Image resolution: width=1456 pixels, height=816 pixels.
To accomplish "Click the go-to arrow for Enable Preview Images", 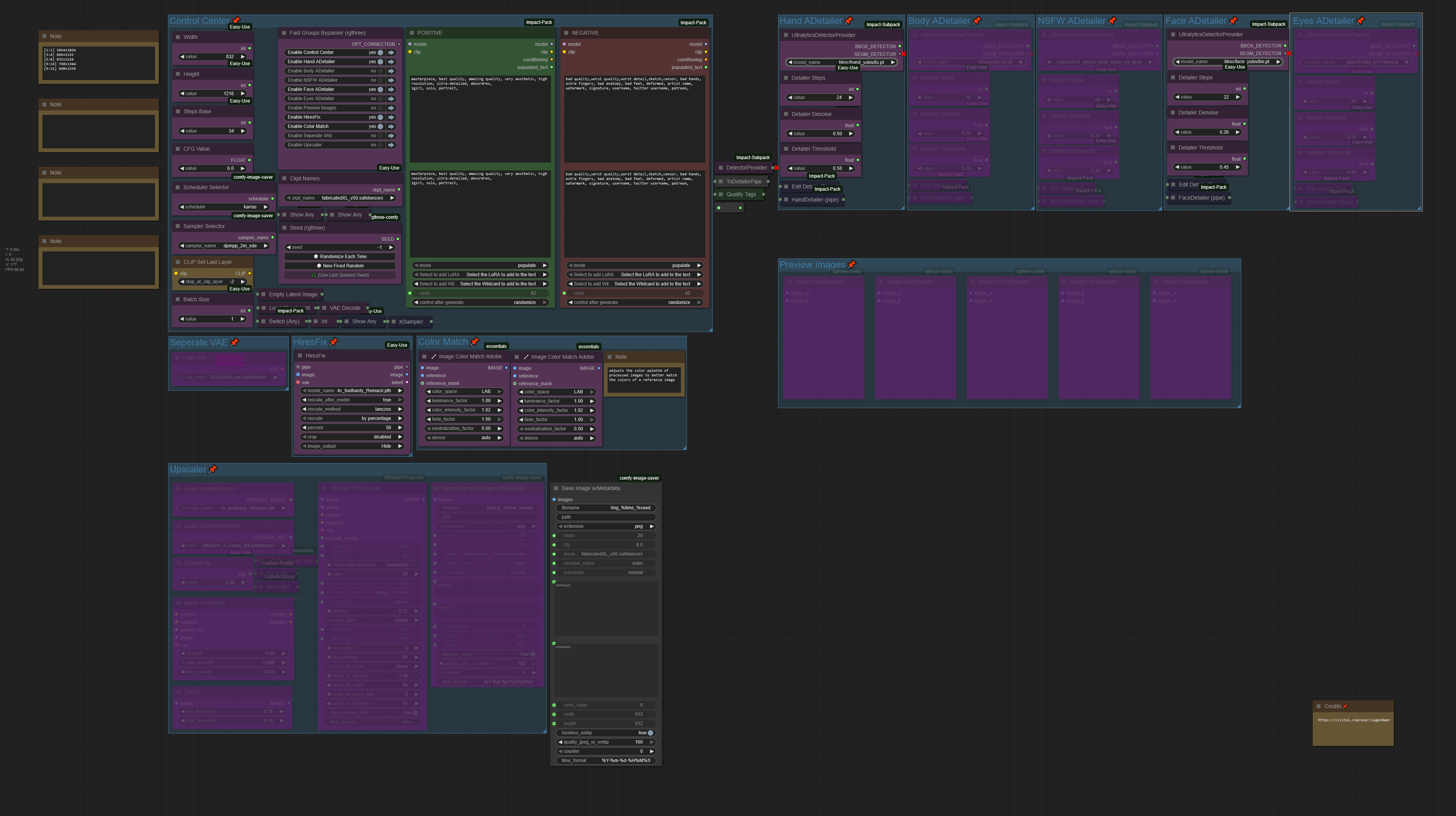I will click(x=391, y=108).
